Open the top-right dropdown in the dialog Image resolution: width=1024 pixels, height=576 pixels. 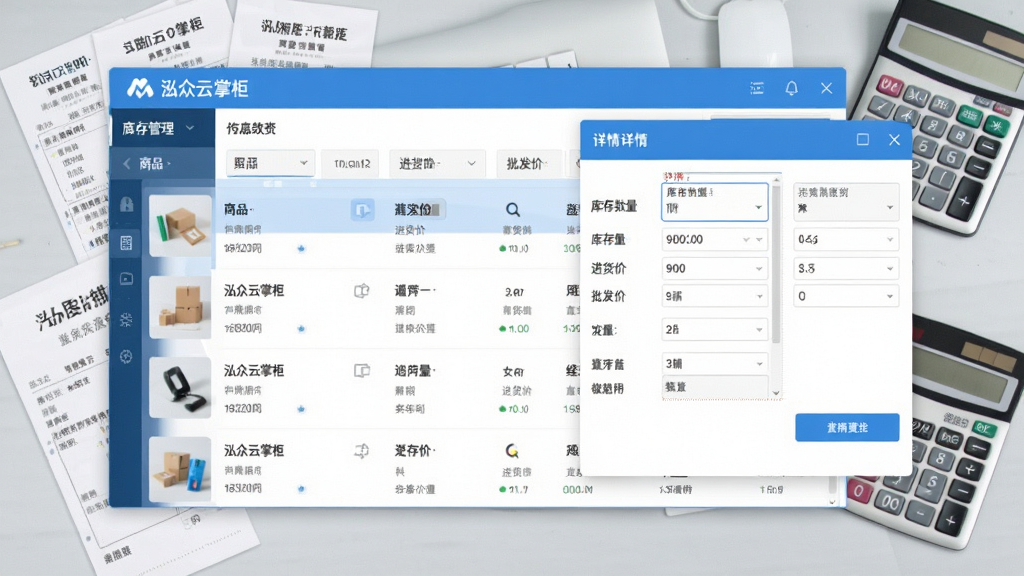(x=846, y=201)
